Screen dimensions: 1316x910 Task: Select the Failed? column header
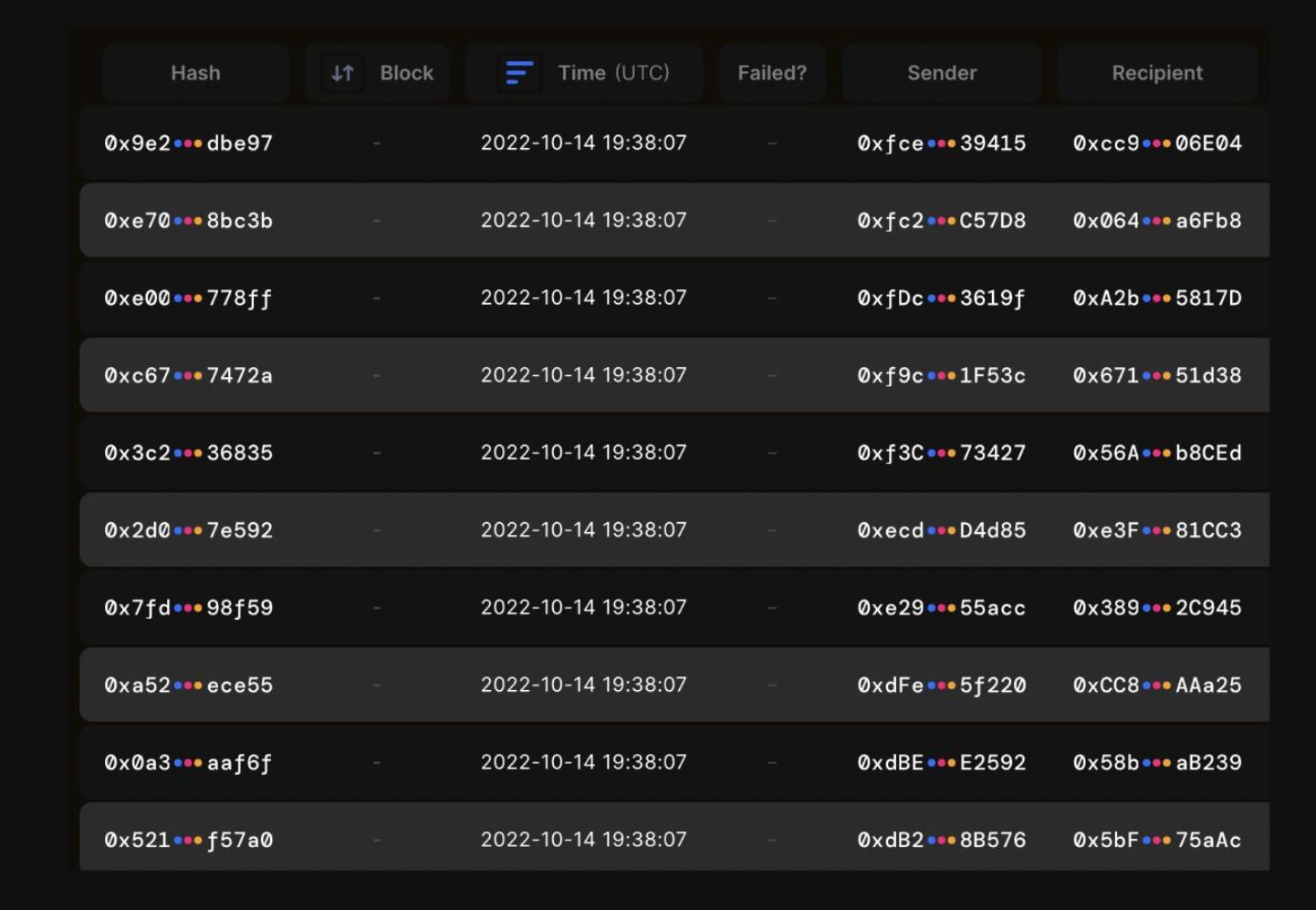point(772,73)
